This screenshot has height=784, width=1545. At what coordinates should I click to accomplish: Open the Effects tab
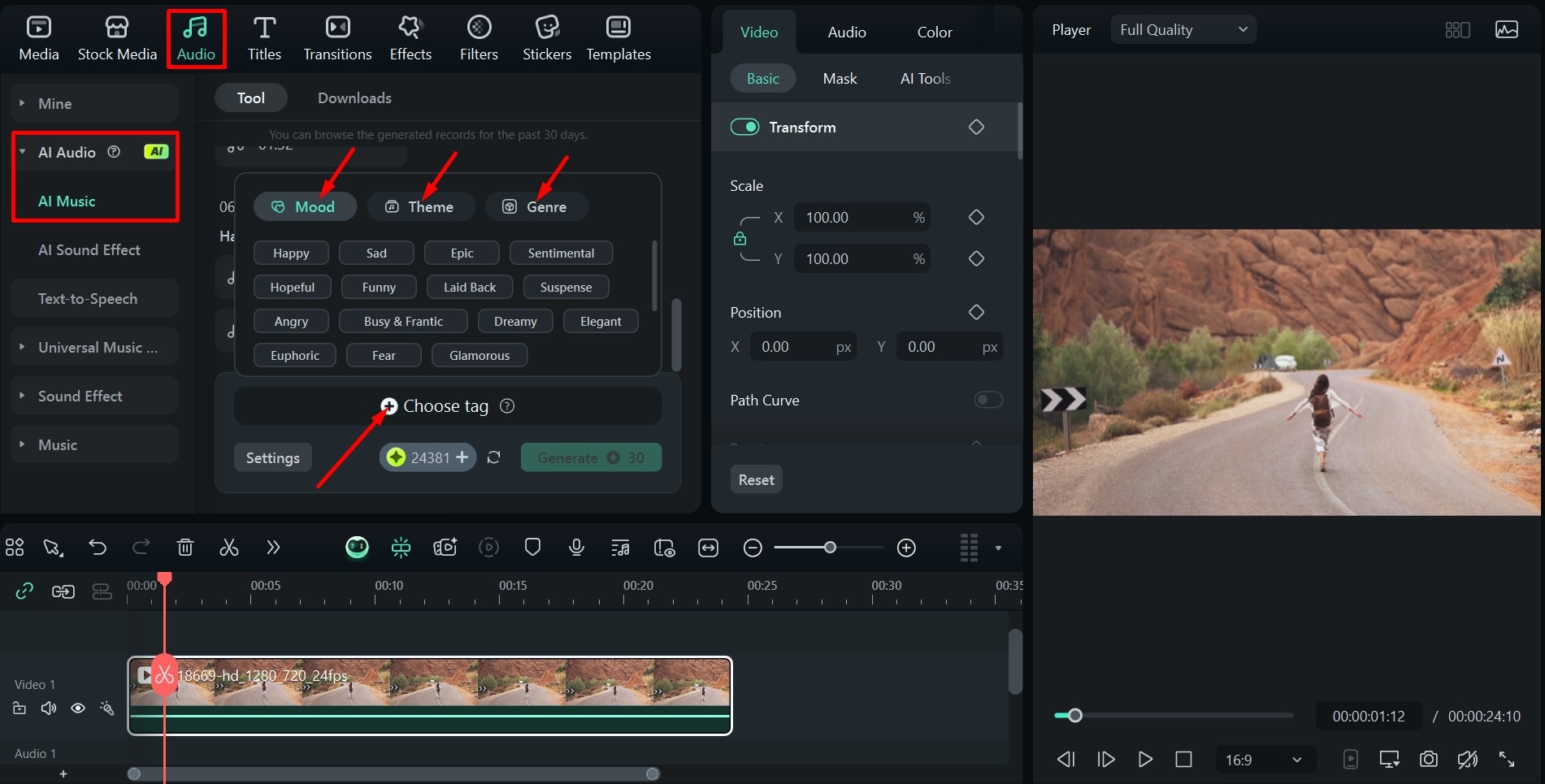pos(410,38)
